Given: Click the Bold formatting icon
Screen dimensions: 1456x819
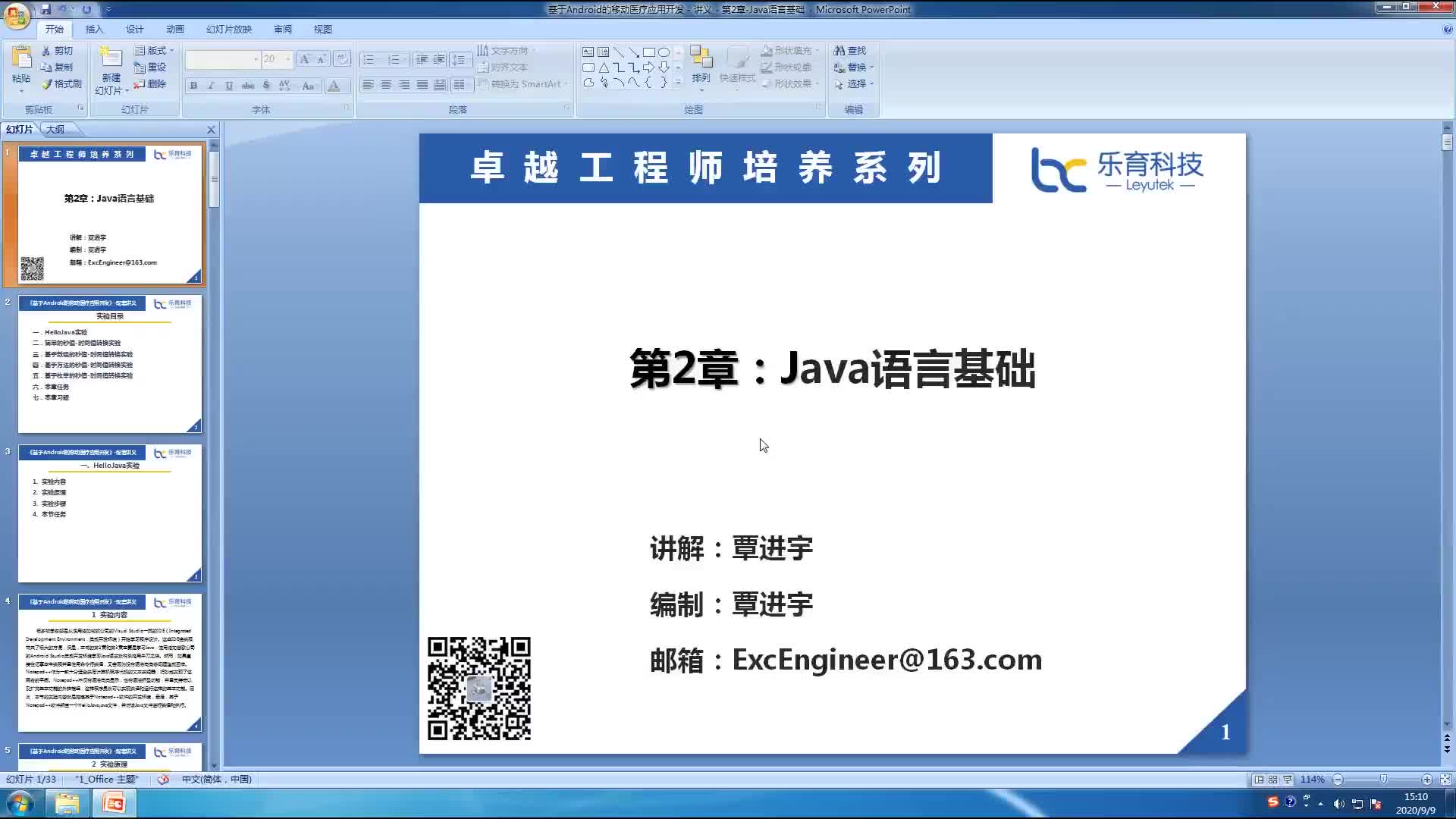Looking at the screenshot, I should pyautogui.click(x=193, y=86).
